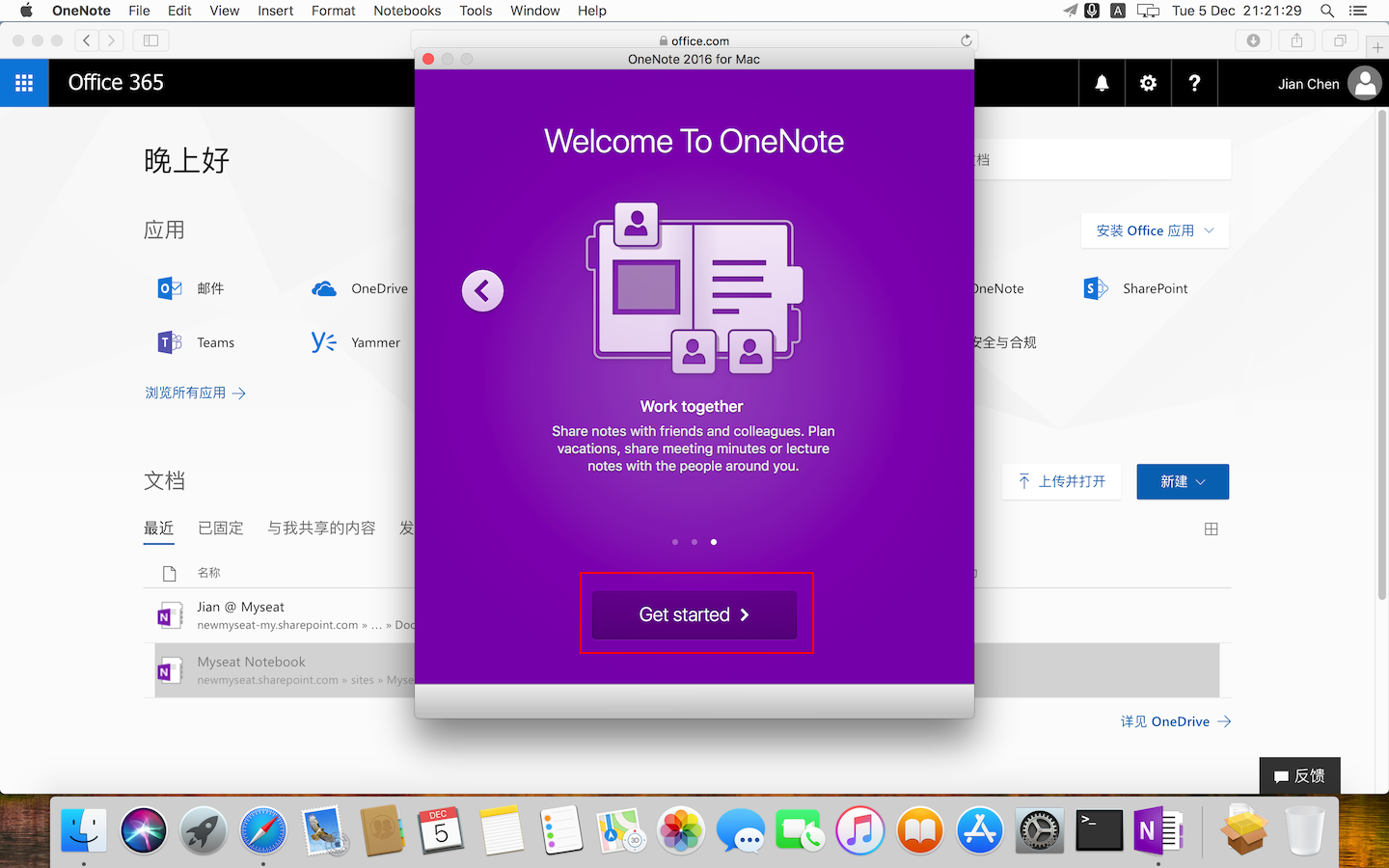Reload the office.com page

pyautogui.click(x=966, y=41)
